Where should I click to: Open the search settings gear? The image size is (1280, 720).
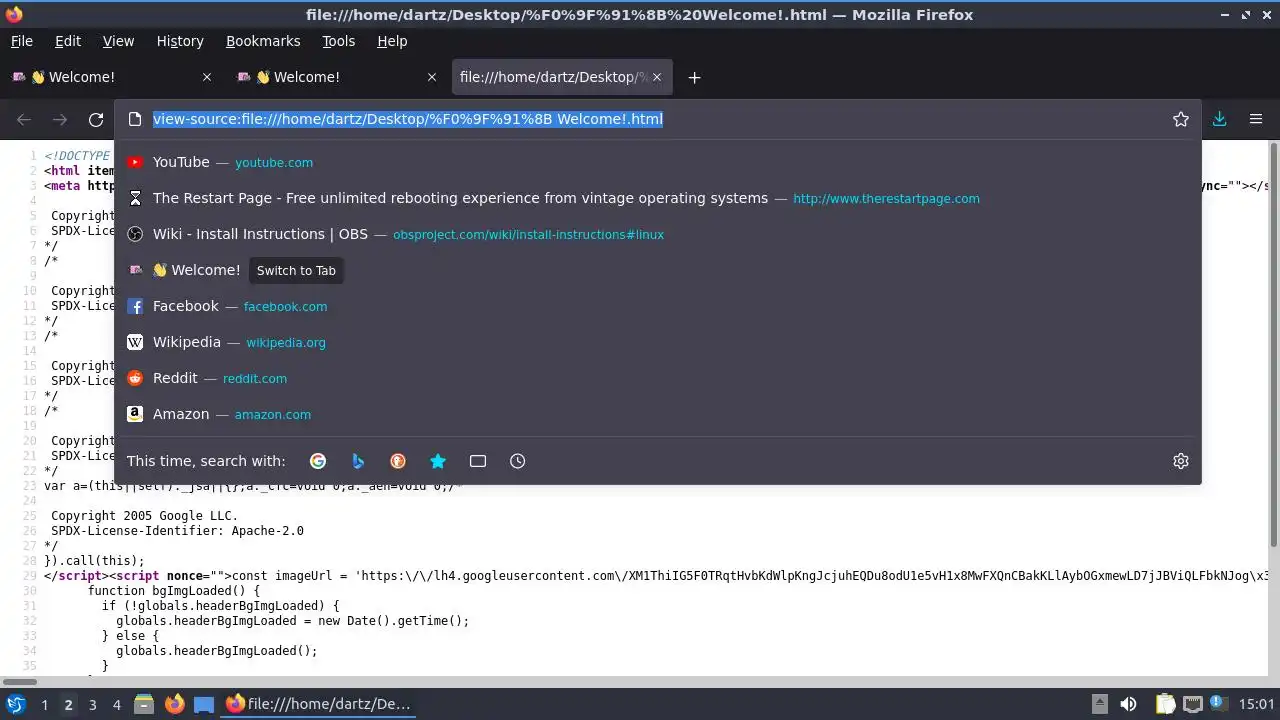pos(1181,461)
